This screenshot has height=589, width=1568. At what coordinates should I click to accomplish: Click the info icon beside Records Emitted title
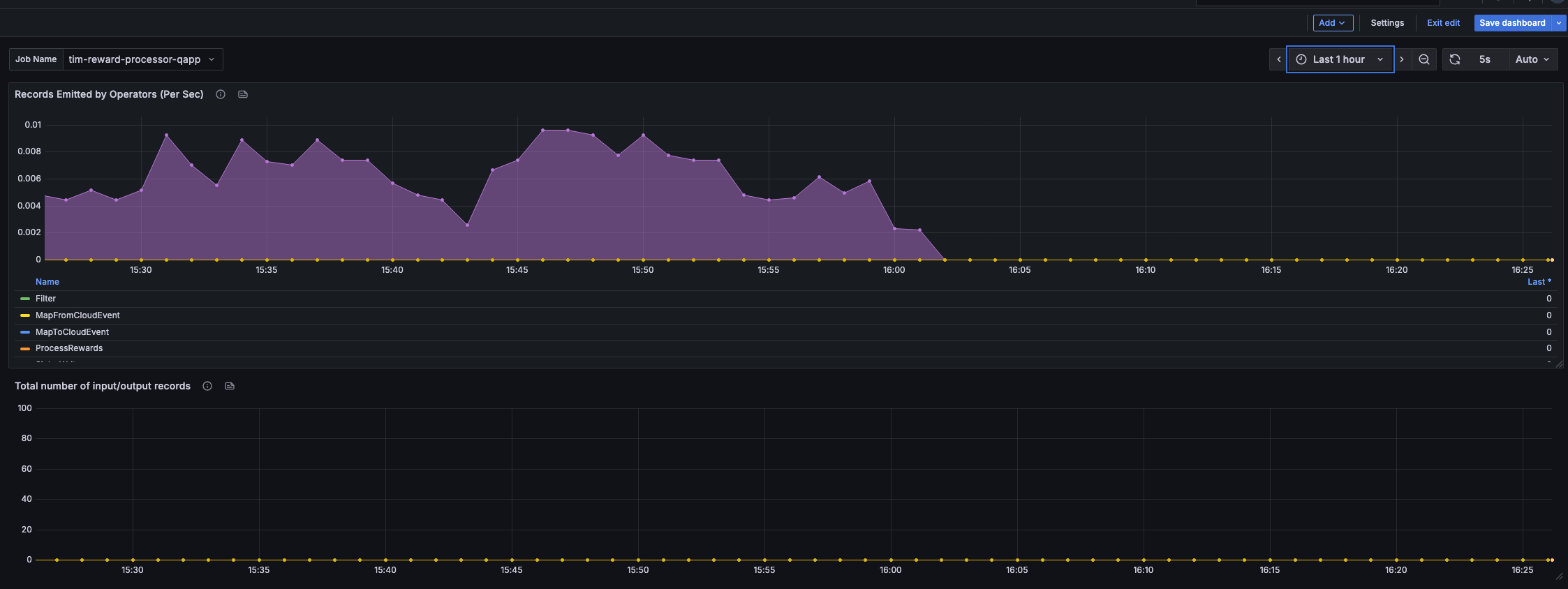point(221,94)
